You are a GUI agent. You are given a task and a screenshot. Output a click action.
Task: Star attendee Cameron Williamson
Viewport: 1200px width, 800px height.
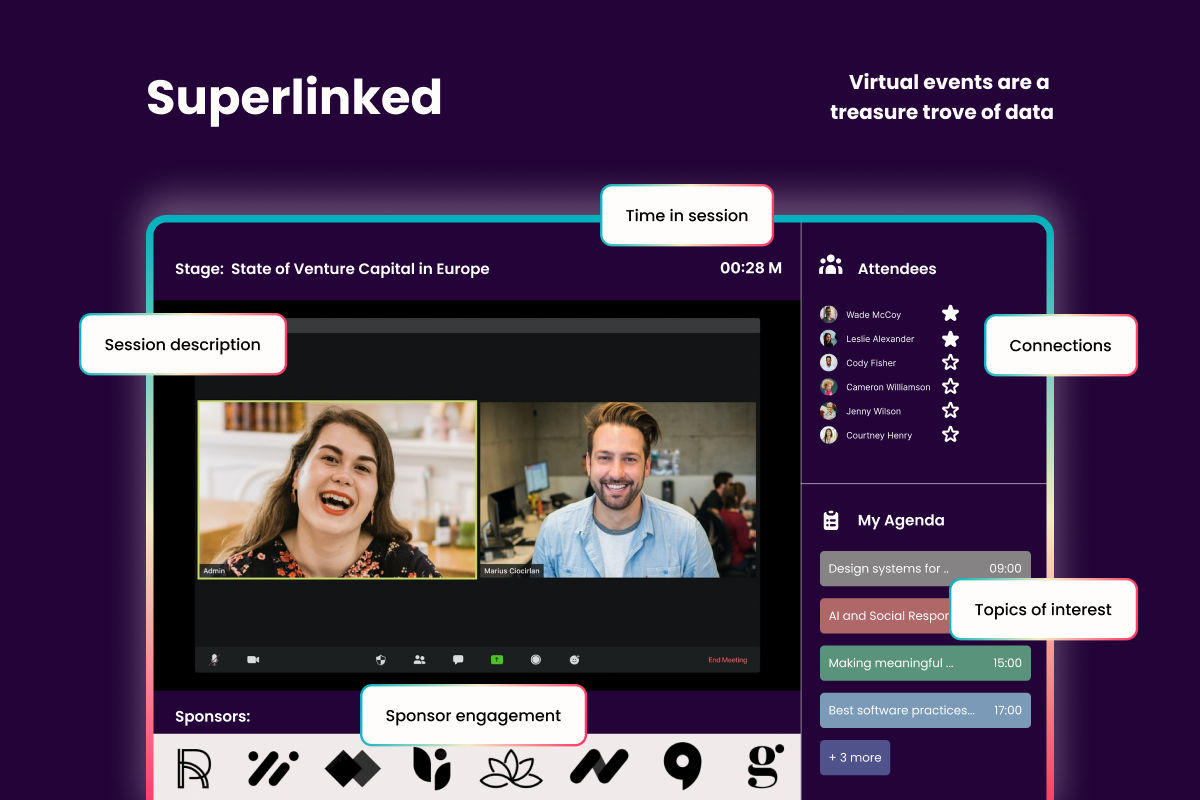click(x=950, y=386)
